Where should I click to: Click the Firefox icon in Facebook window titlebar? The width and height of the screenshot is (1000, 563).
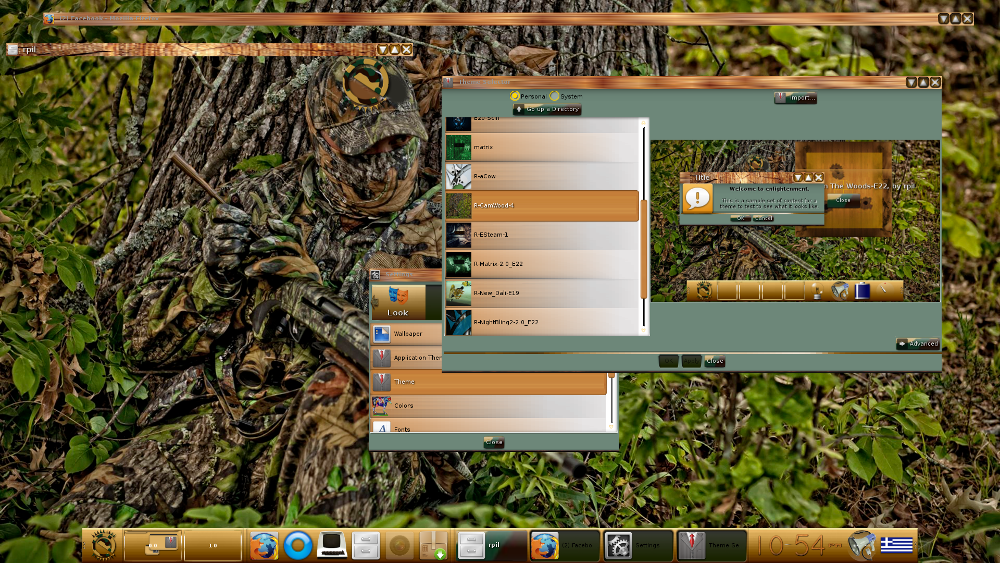pyautogui.click(x=49, y=18)
